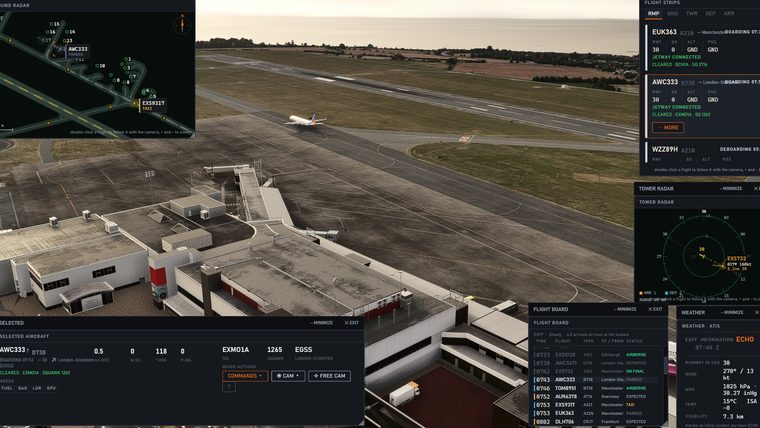Click the EXM01A SID value
This screenshot has width=760, height=428.
click(236, 349)
